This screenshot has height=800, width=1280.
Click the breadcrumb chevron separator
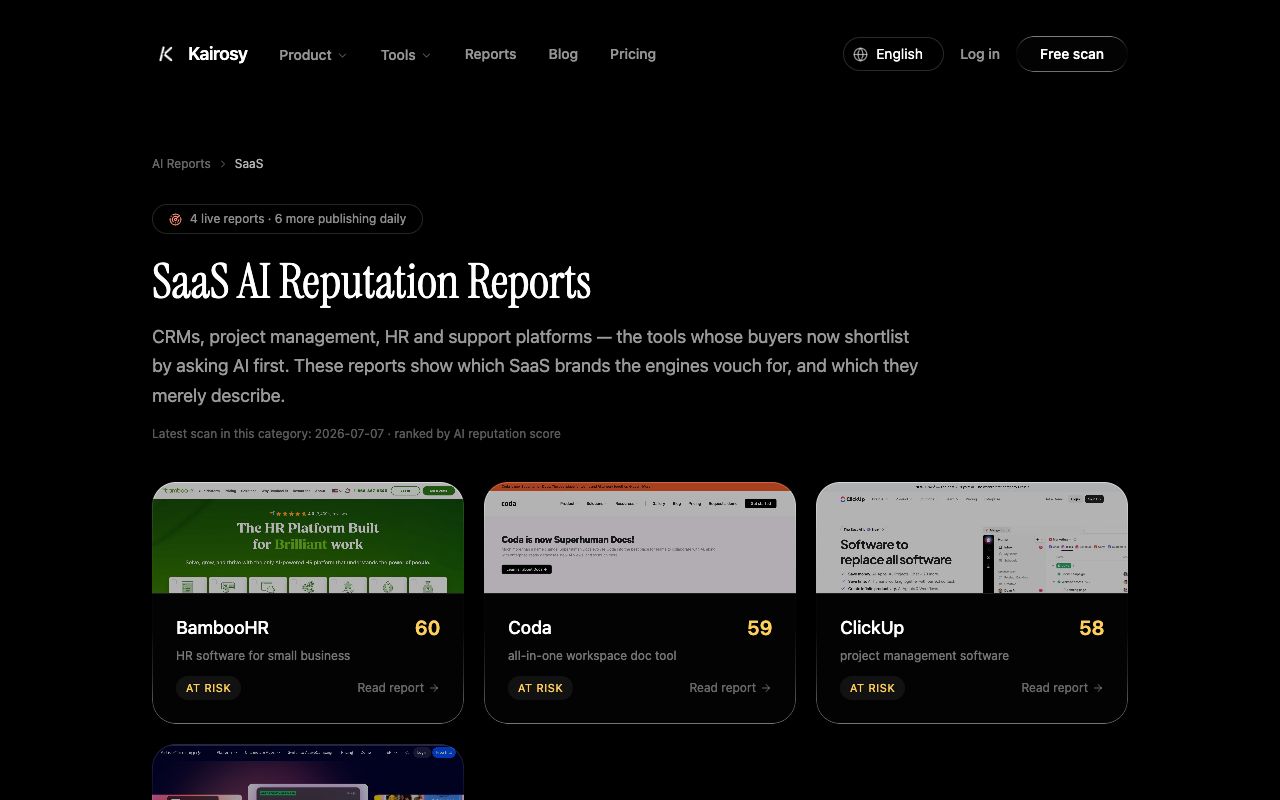[x=223, y=163]
